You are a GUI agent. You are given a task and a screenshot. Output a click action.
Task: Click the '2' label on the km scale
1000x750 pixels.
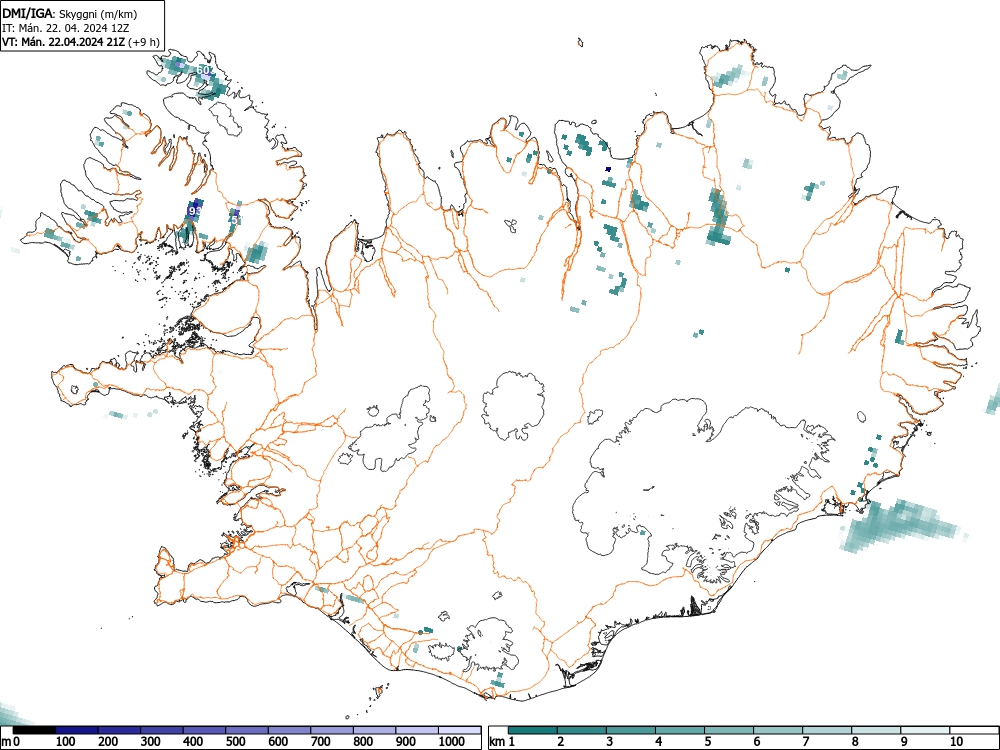pos(561,741)
